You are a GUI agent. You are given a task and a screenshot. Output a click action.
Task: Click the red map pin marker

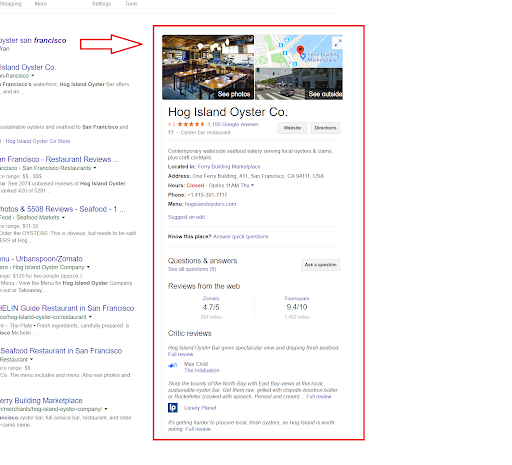[300, 51]
